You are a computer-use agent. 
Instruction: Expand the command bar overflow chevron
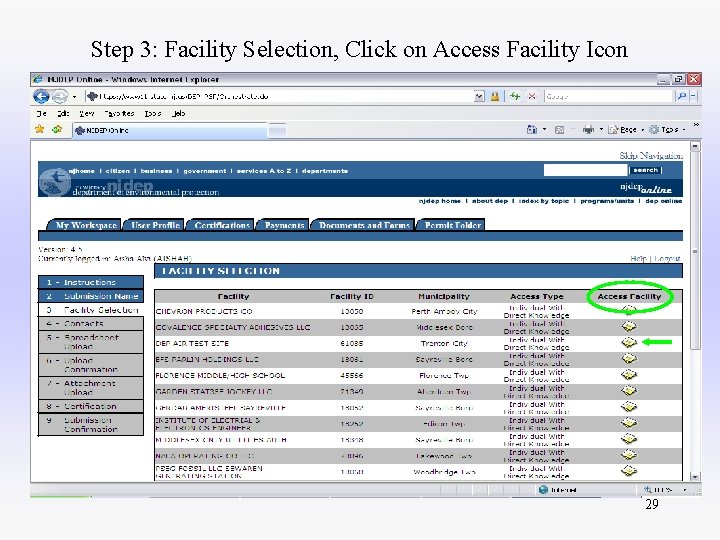pyautogui.click(x=696, y=125)
